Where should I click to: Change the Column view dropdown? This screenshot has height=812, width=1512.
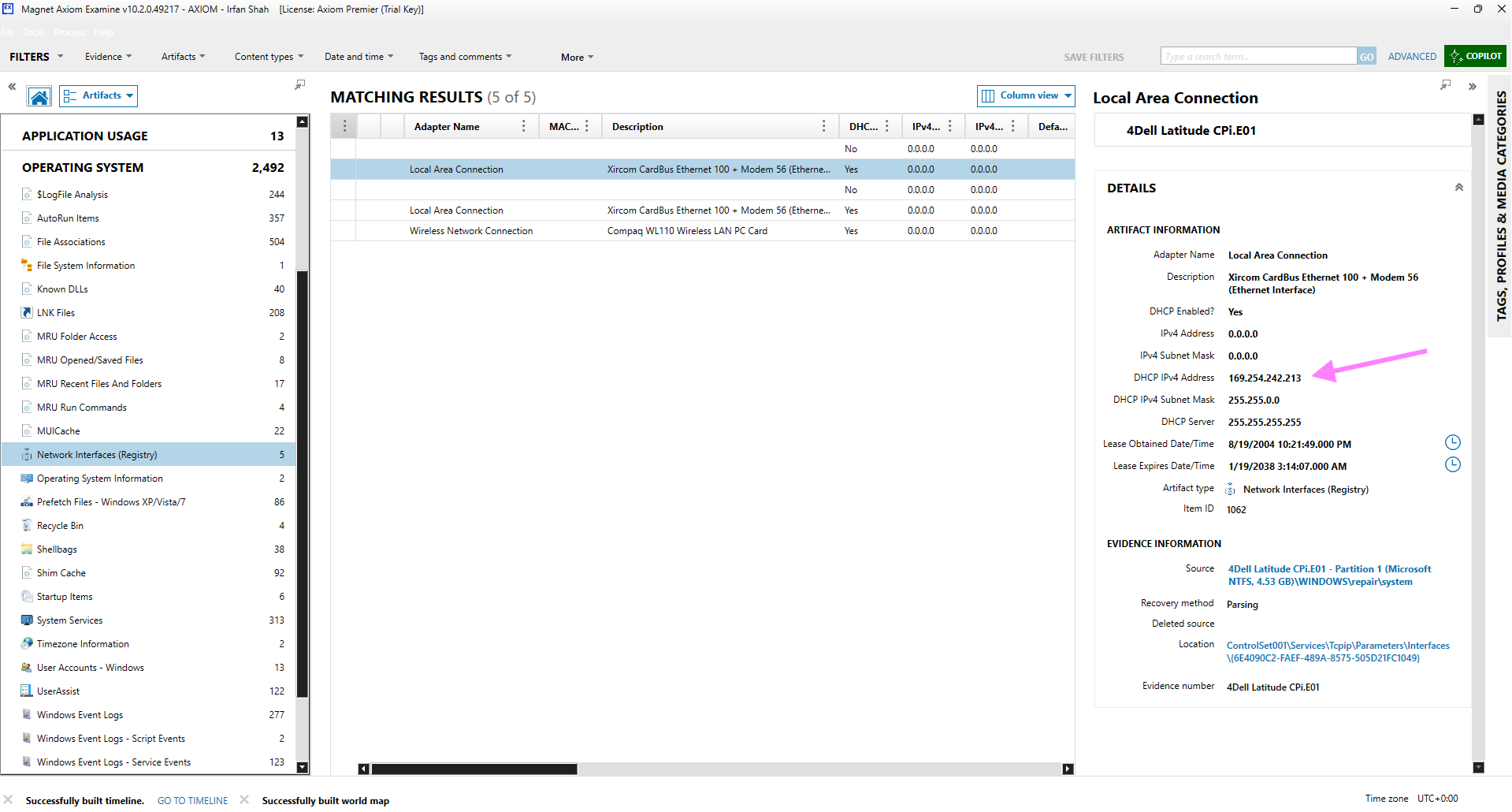point(1026,95)
